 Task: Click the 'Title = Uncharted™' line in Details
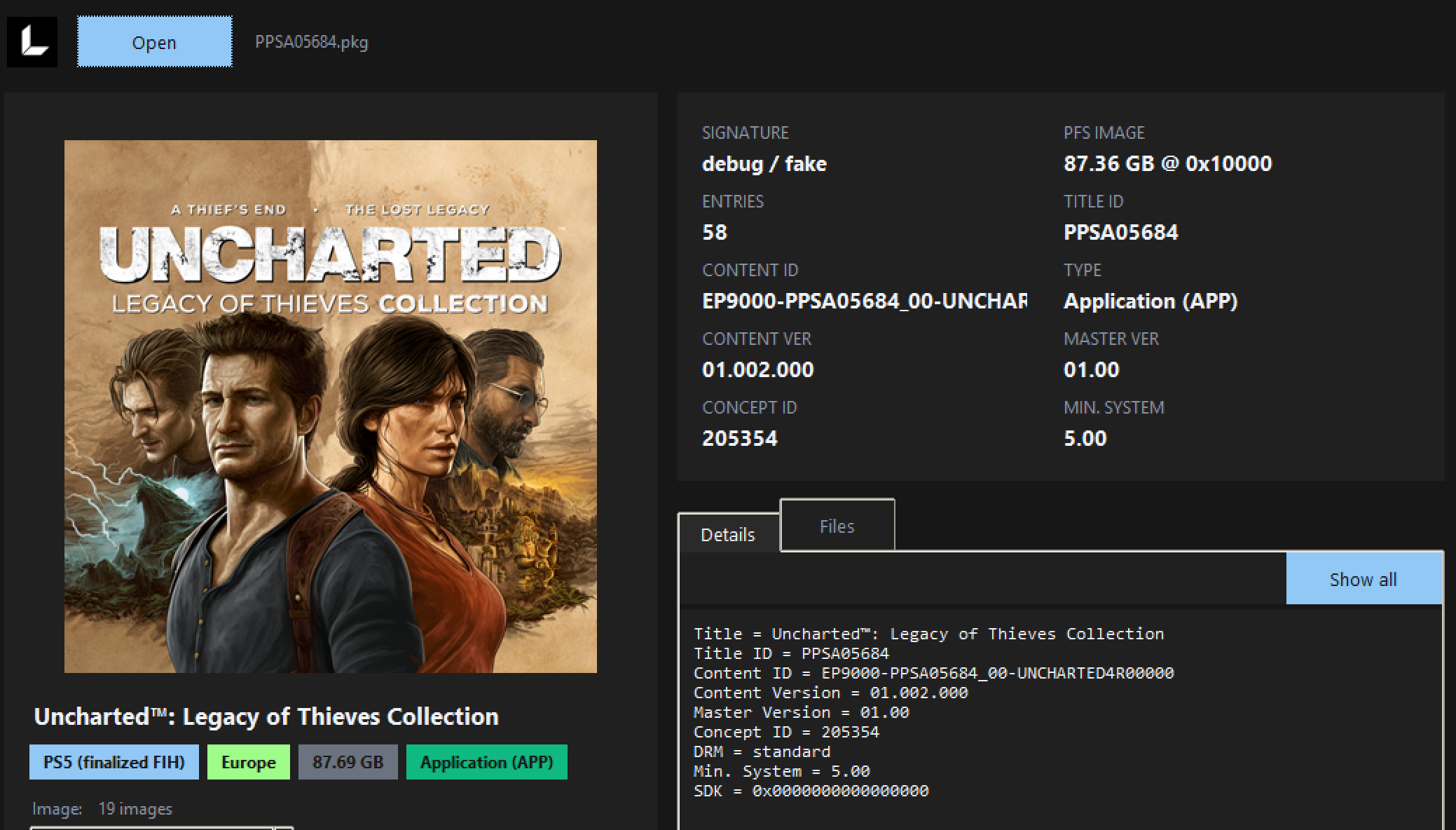928,634
